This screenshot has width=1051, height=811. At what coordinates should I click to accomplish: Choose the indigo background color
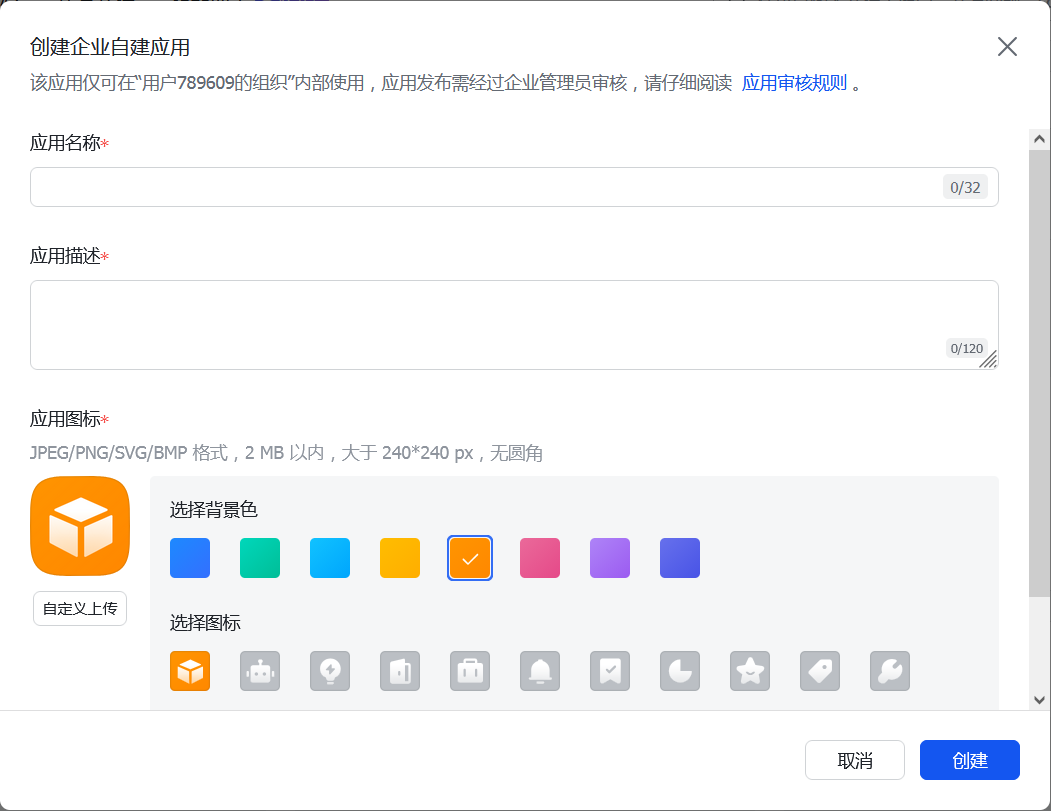click(680, 558)
